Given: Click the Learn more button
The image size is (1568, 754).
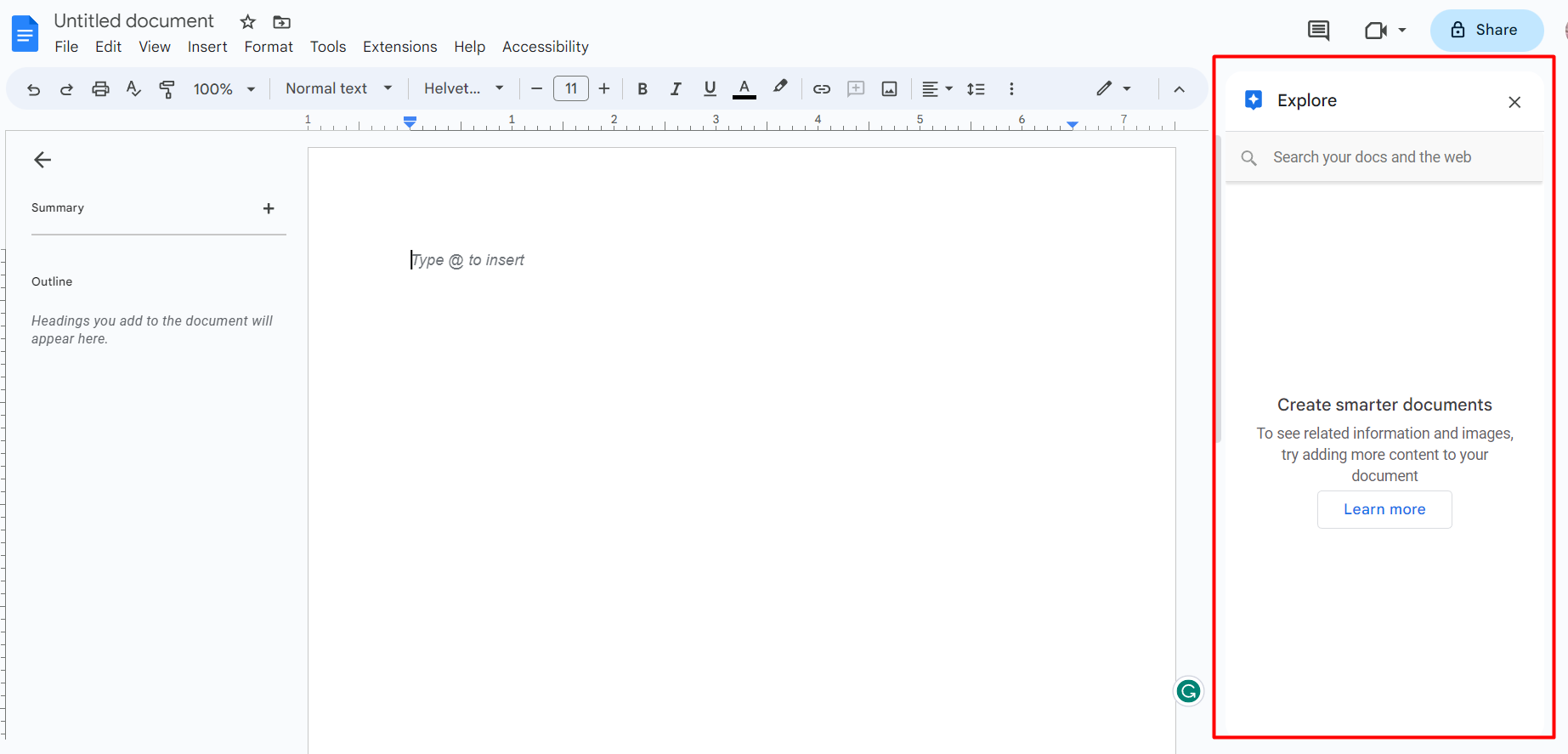Looking at the screenshot, I should tap(1384, 509).
